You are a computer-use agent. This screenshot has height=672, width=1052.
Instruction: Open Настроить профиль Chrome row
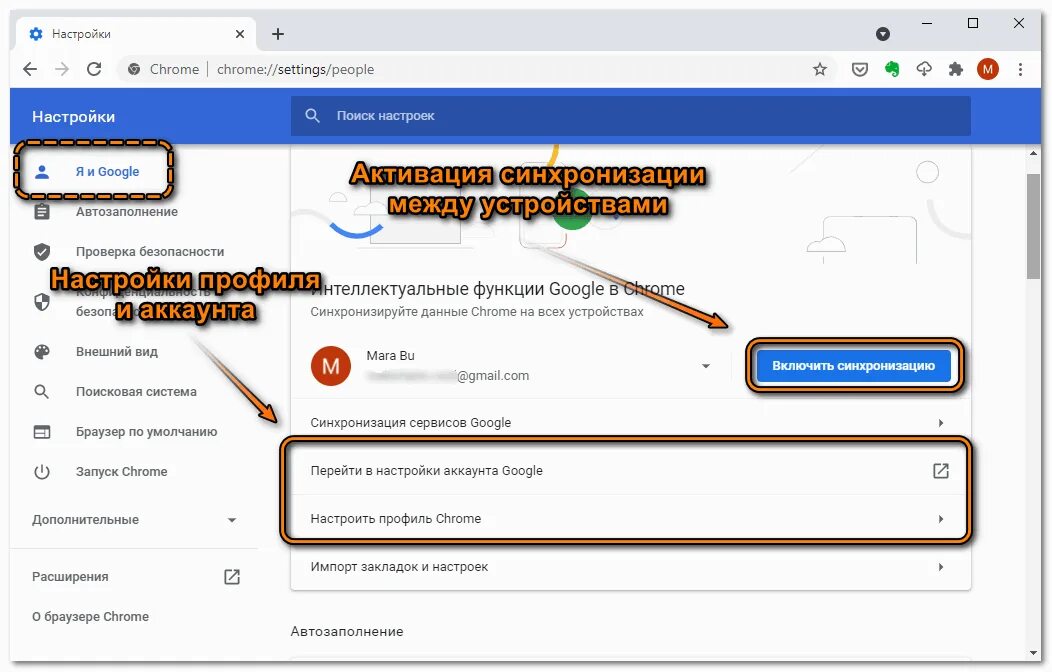631,518
